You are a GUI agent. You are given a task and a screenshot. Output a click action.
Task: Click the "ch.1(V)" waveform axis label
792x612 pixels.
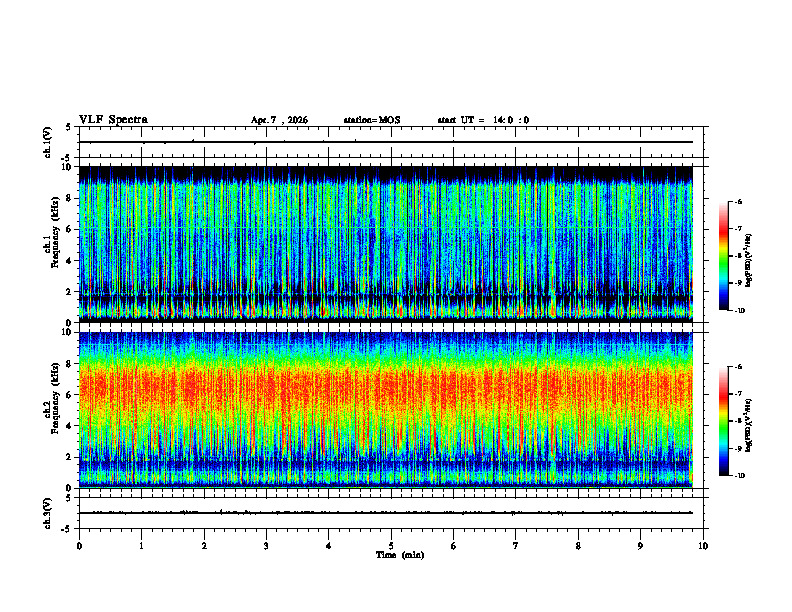tap(48, 142)
